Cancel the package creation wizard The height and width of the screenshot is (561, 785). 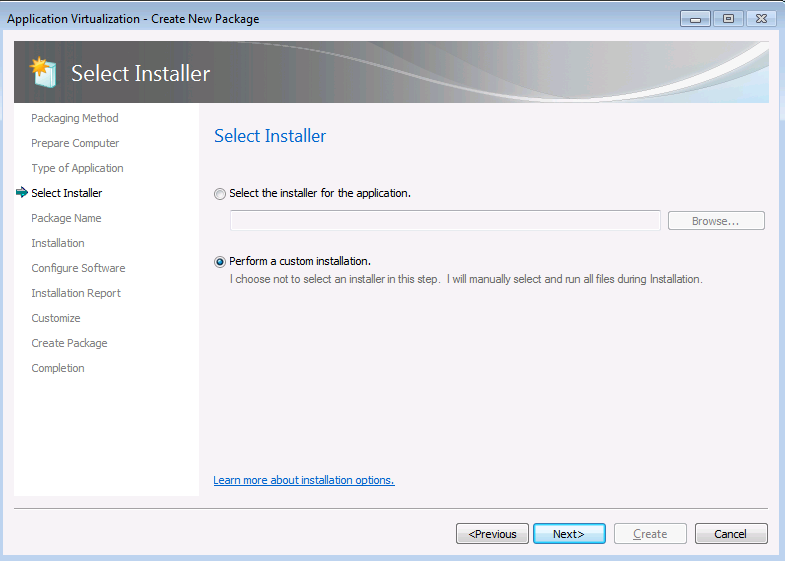[x=731, y=533]
